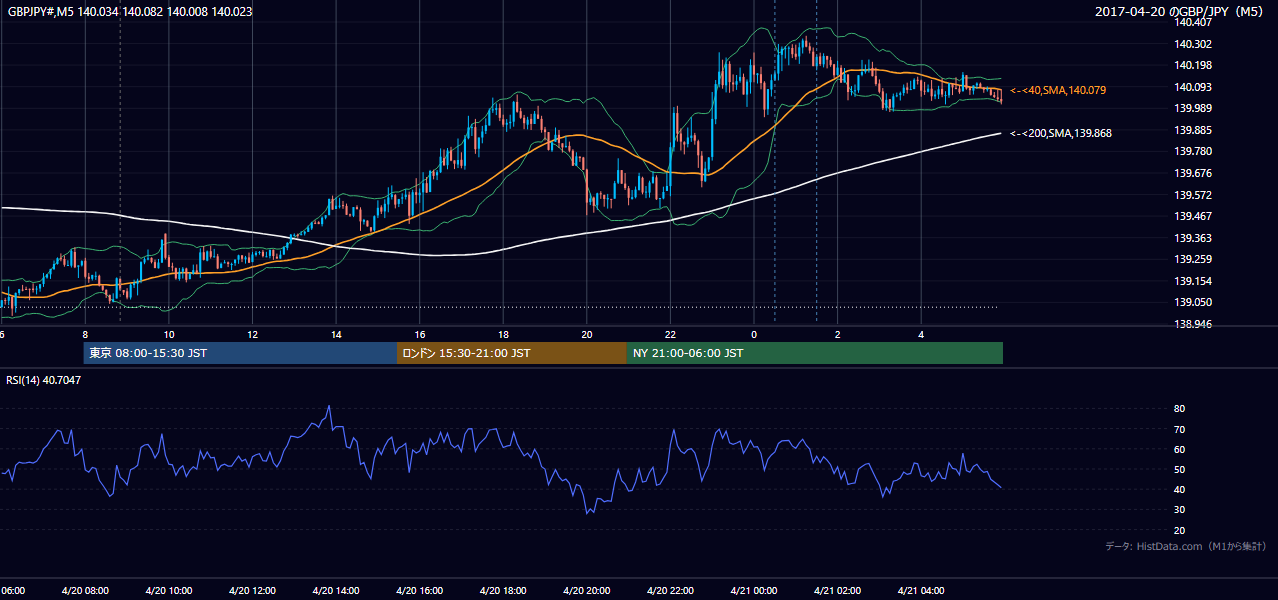Image resolution: width=1278 pixels, height=600 pixels.
Task: Click hour label 14 under the price chart
Action: coord(336,334)
